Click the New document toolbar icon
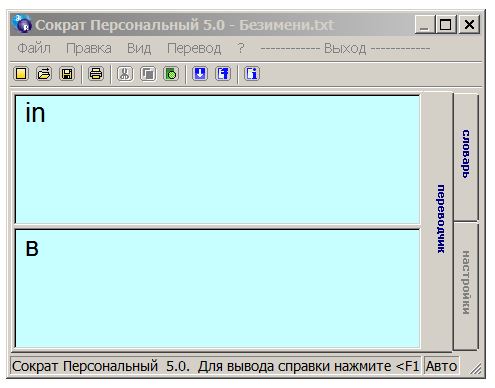Viewport: 495px width, 388px height. point(21,74)
